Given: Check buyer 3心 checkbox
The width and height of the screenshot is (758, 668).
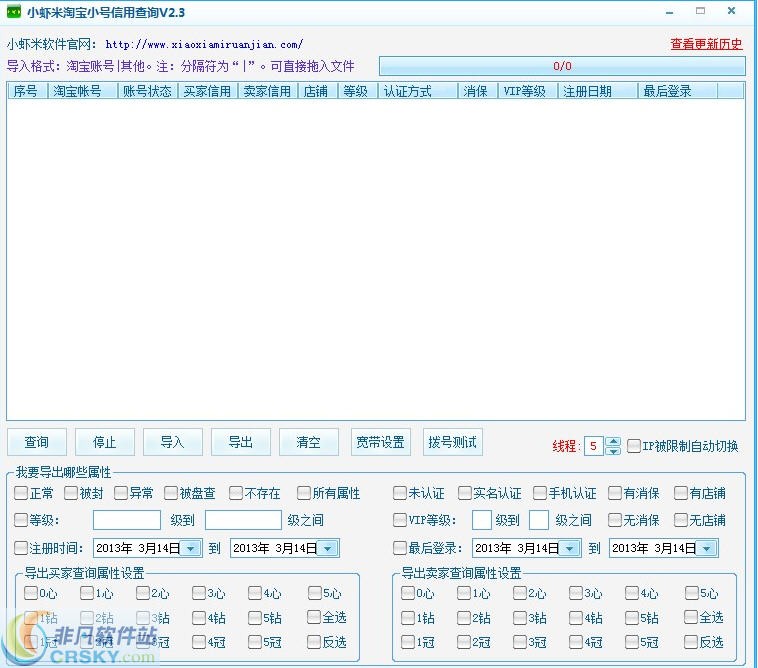Looking at the screenshot, I should [x=199, y=593].
